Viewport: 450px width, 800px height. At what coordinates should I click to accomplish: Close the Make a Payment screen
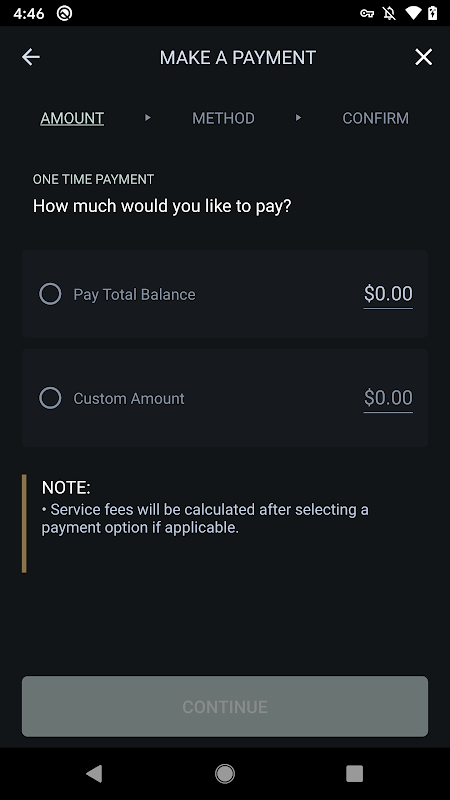pyautogui.click(x=423, y=57)
